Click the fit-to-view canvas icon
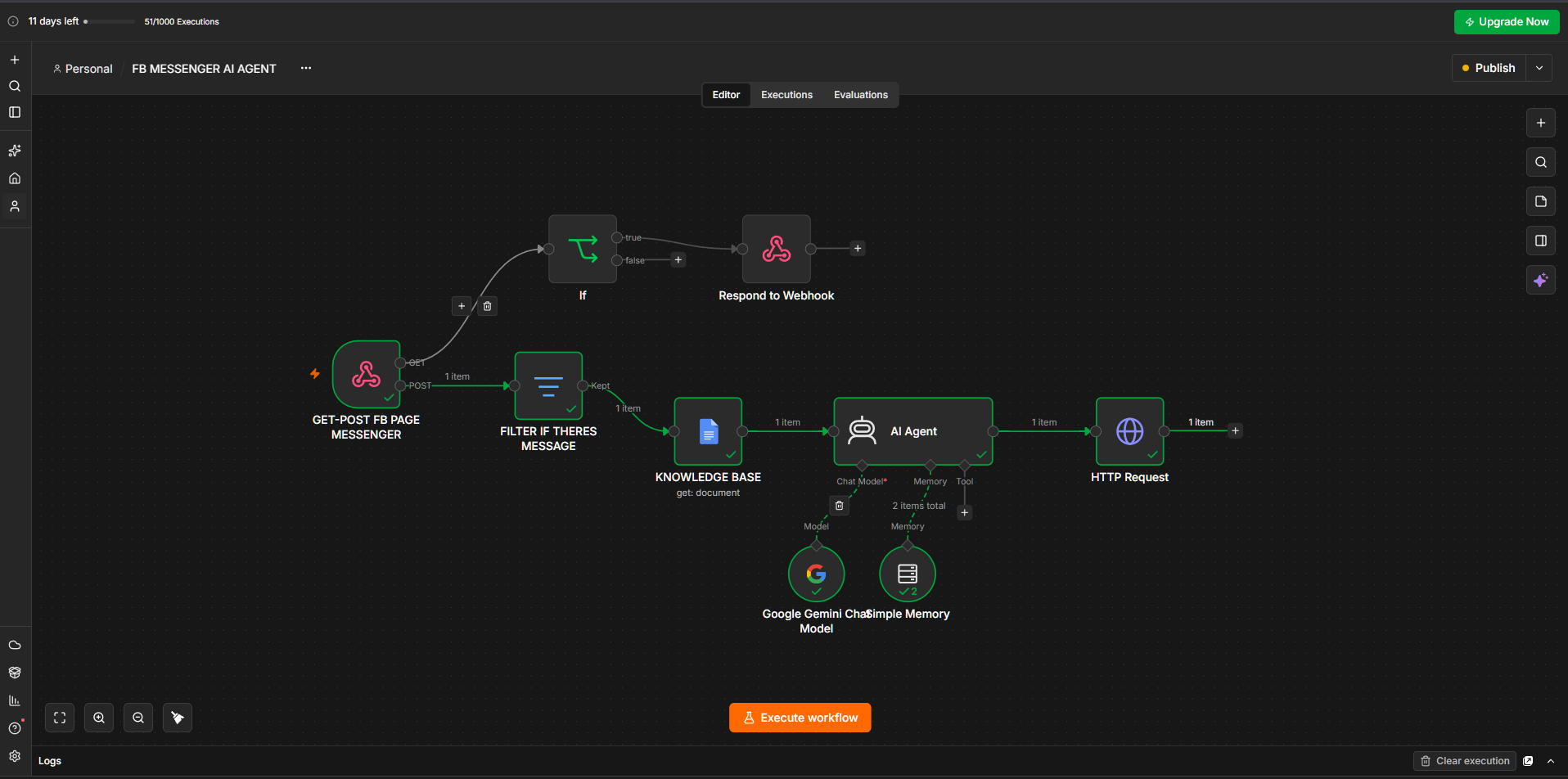1568x779 pixels. tap(60, 718)
